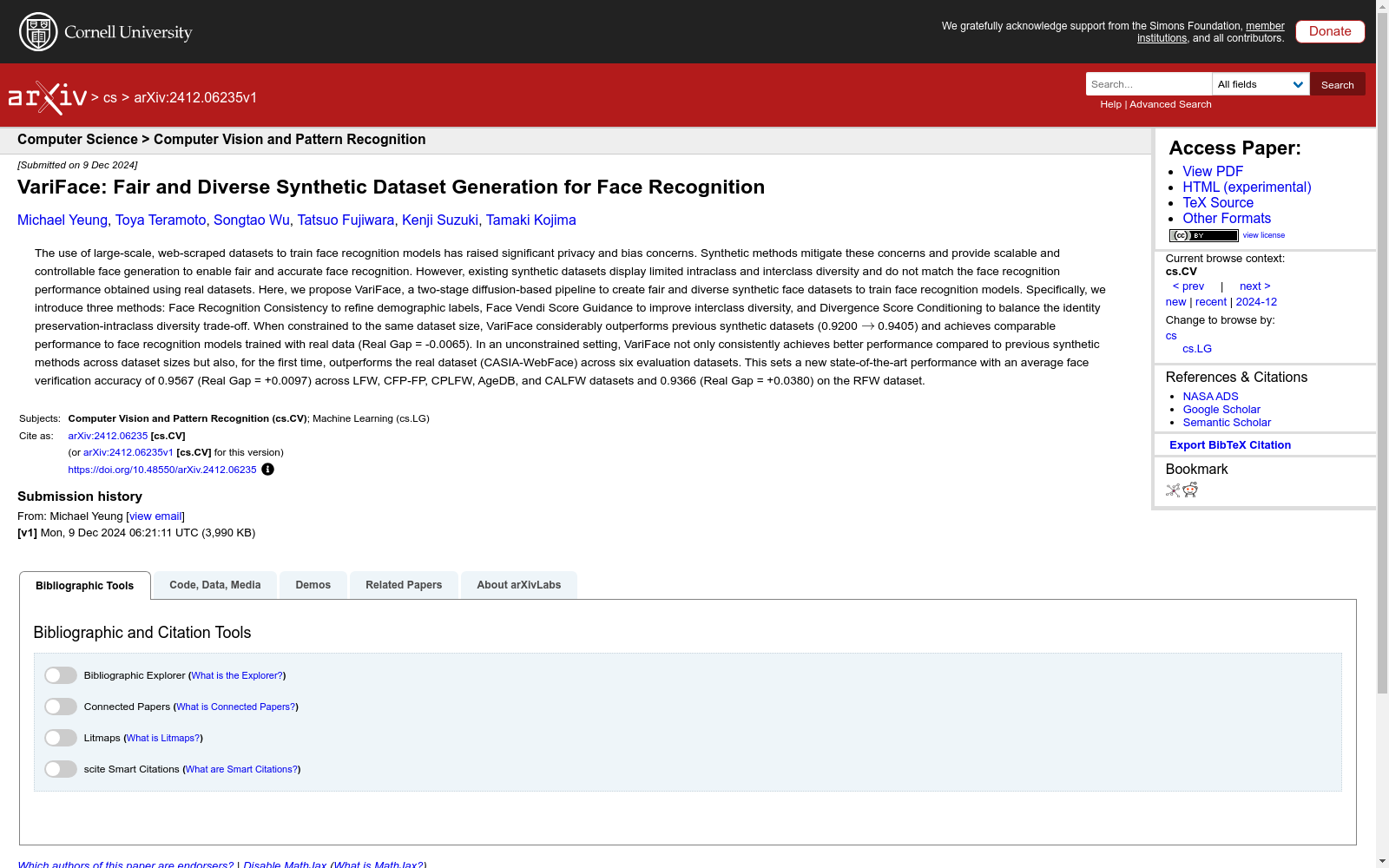Open author Songtao Wu's link
Image resolution: width=1389 pixels, height=868 pixels.
(x=252, y=220)
